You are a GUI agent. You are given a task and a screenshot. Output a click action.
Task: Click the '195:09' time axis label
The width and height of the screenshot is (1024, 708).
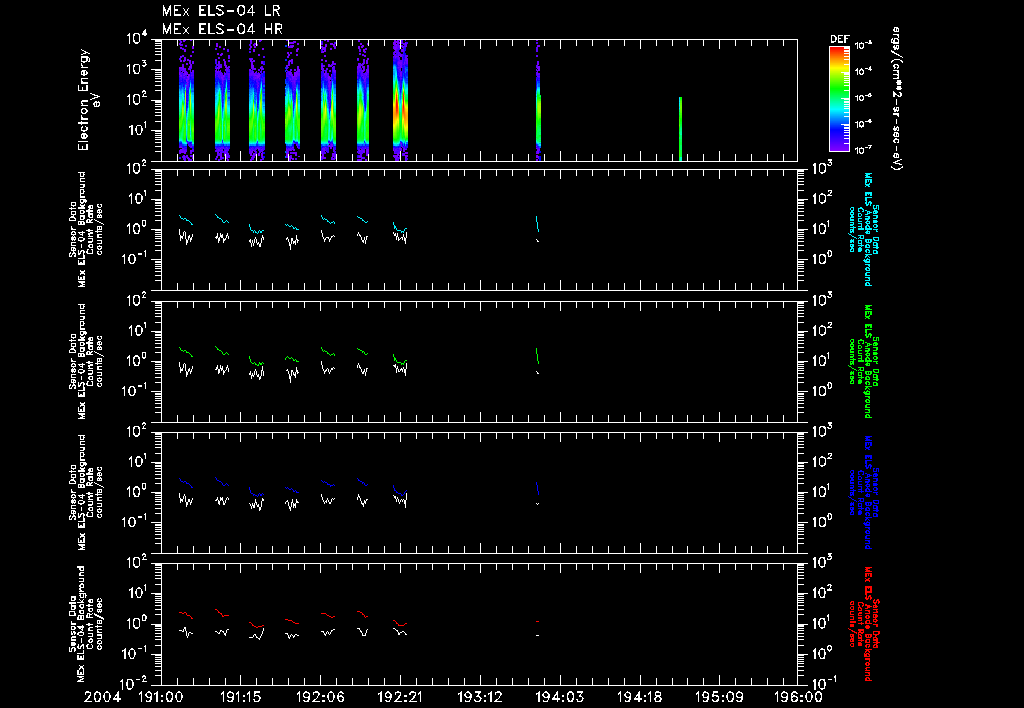tap(718, 697)
